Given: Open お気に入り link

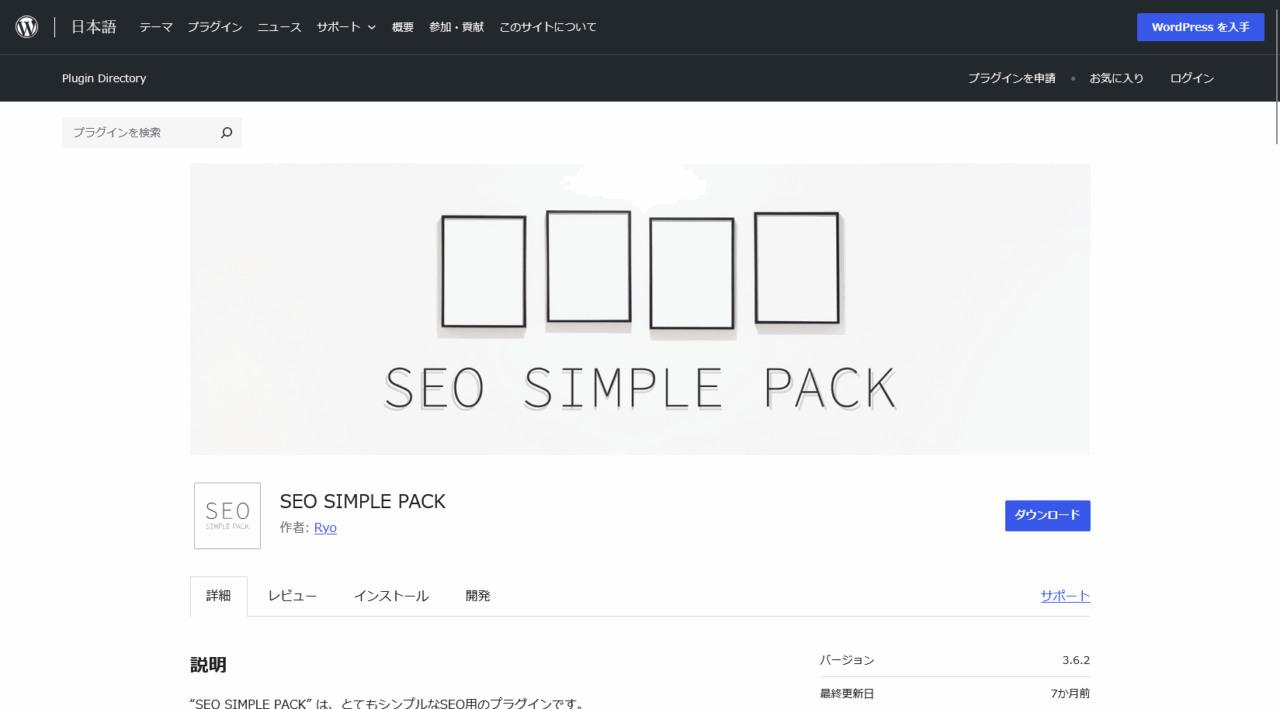Looking at the screenshot, I should [x=1116, y=78].
